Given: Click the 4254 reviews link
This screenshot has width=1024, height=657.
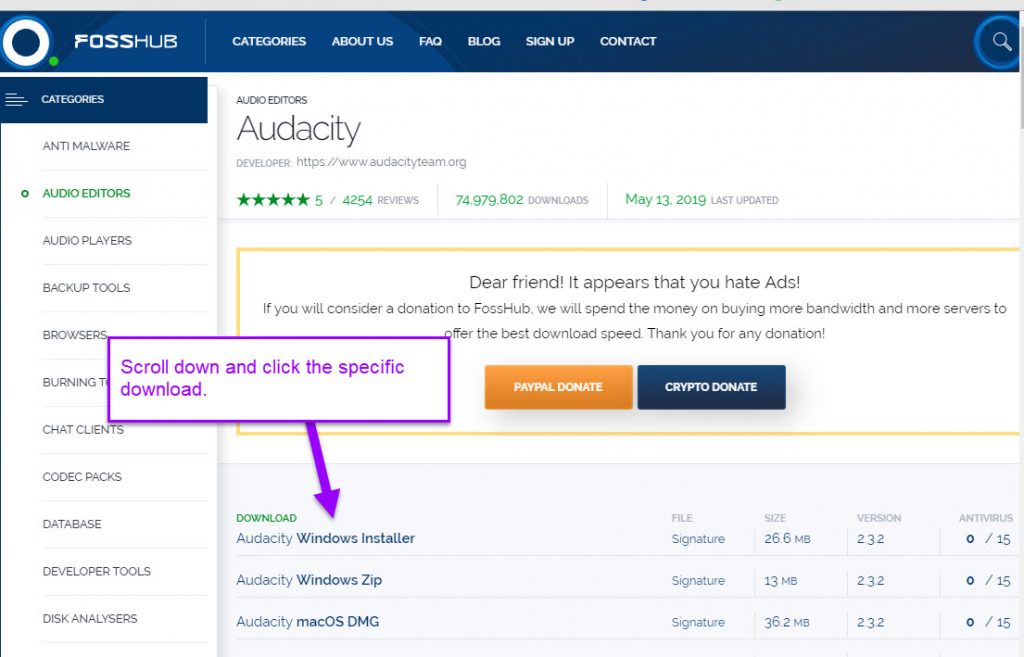Looking at the screenshot, I should 381,200.
